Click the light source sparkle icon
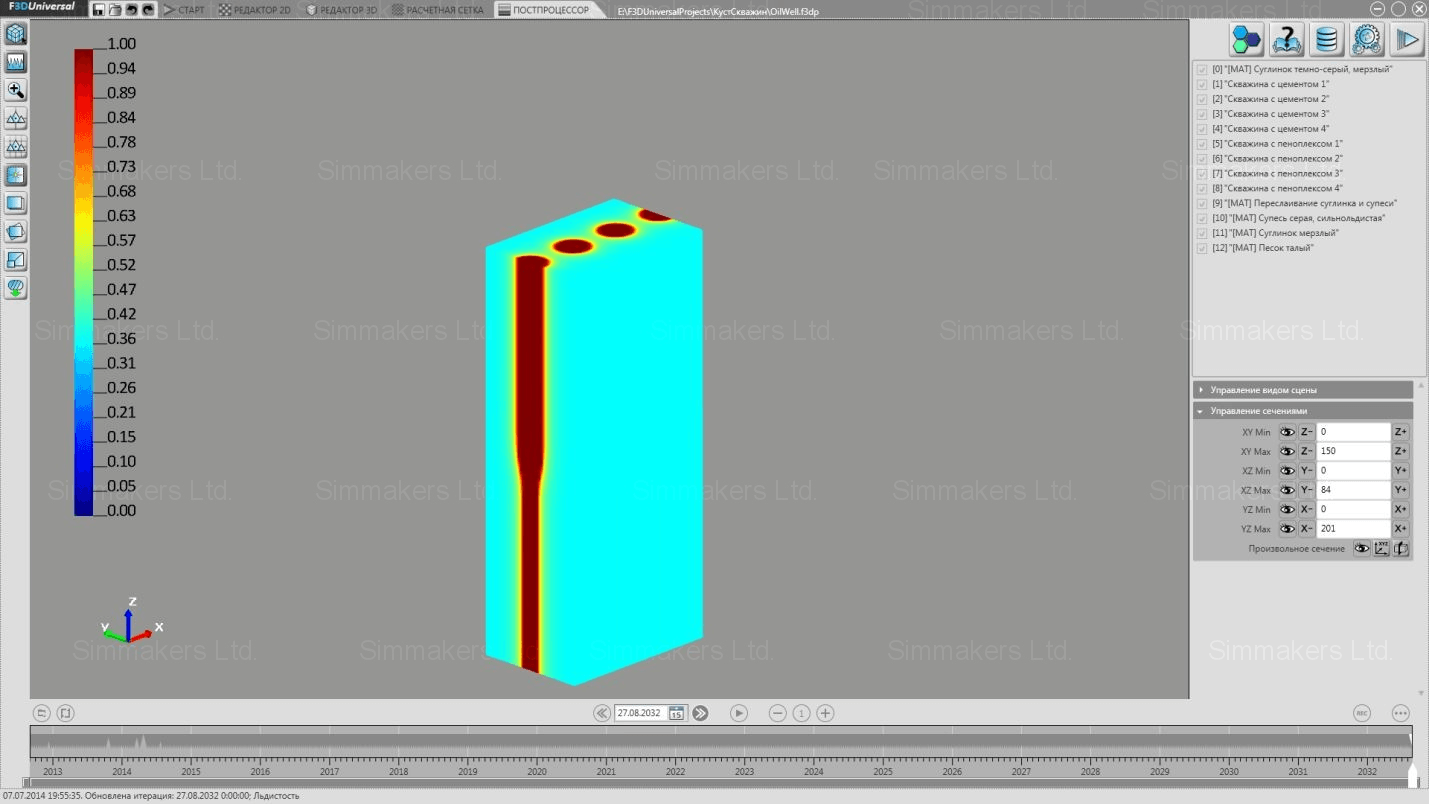The width and height of the screenshot is (1429, 804). point(16,175)
